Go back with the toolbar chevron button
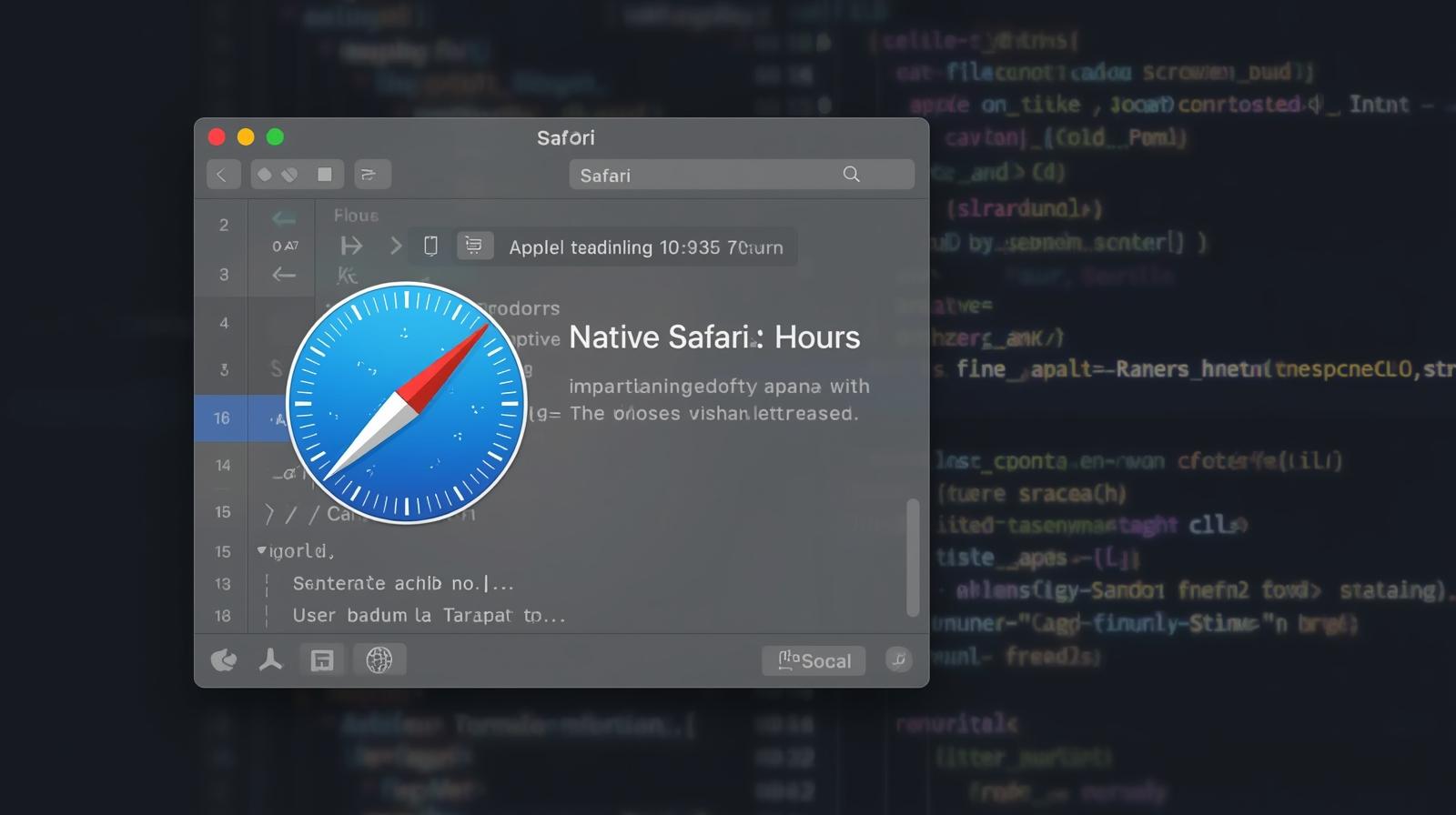Viewport: 1456px width, 815px height. click(x=223, y=174)
